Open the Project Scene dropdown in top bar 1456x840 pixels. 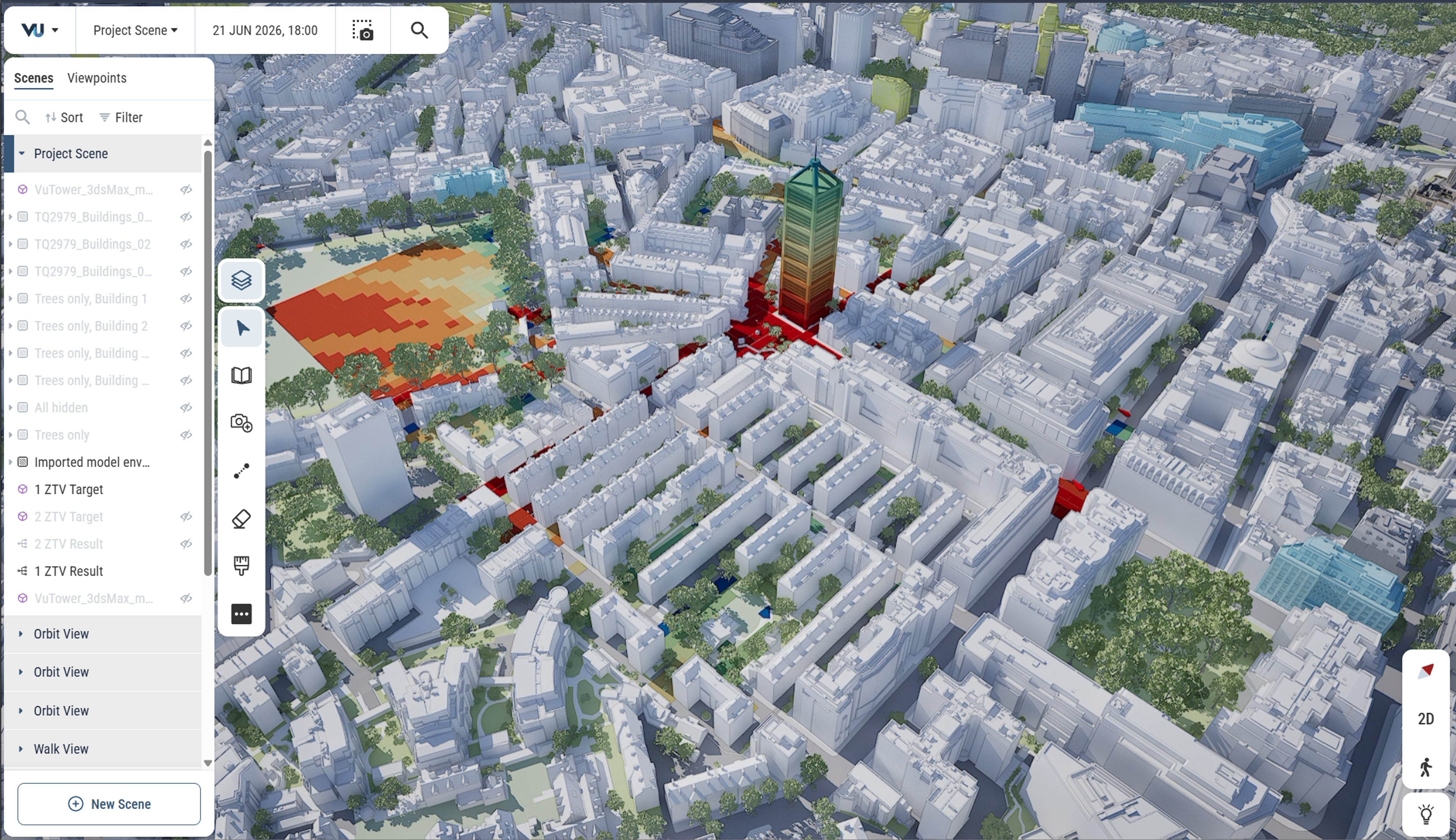(135, 30)
